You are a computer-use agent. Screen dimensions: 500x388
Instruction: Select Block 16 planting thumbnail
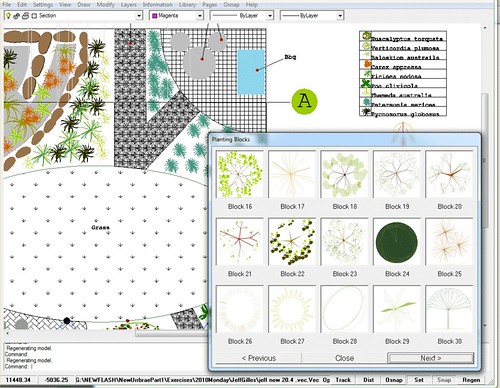[x=240, y=174]
